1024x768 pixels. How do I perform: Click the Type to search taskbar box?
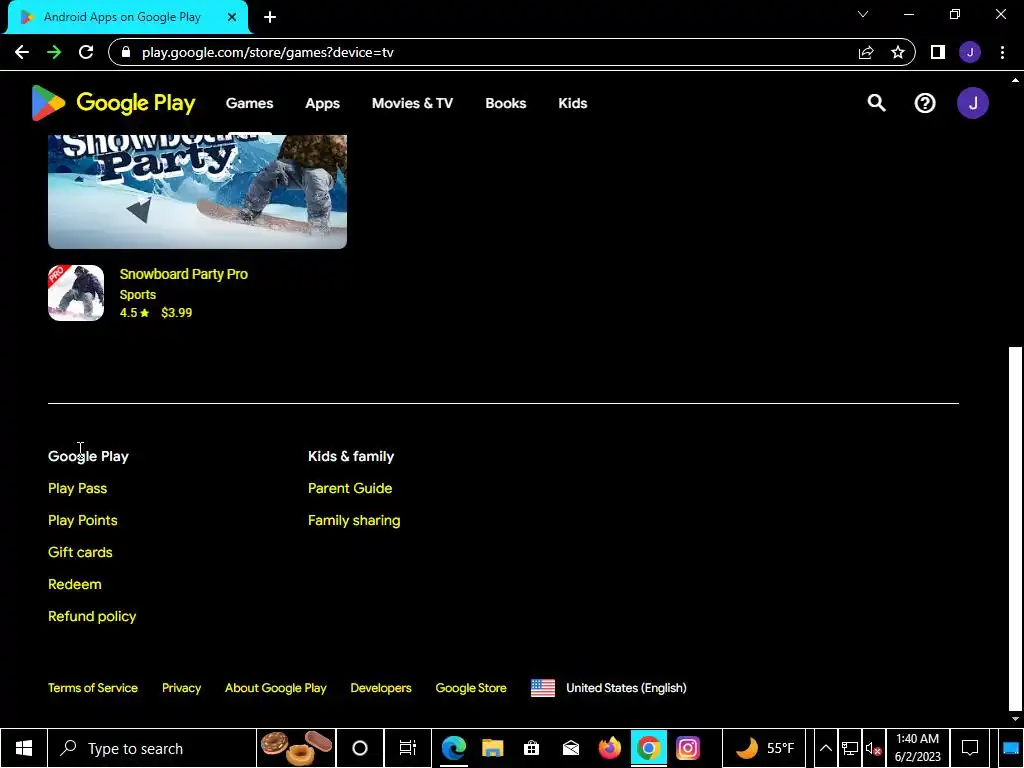[x=152, y=748]
